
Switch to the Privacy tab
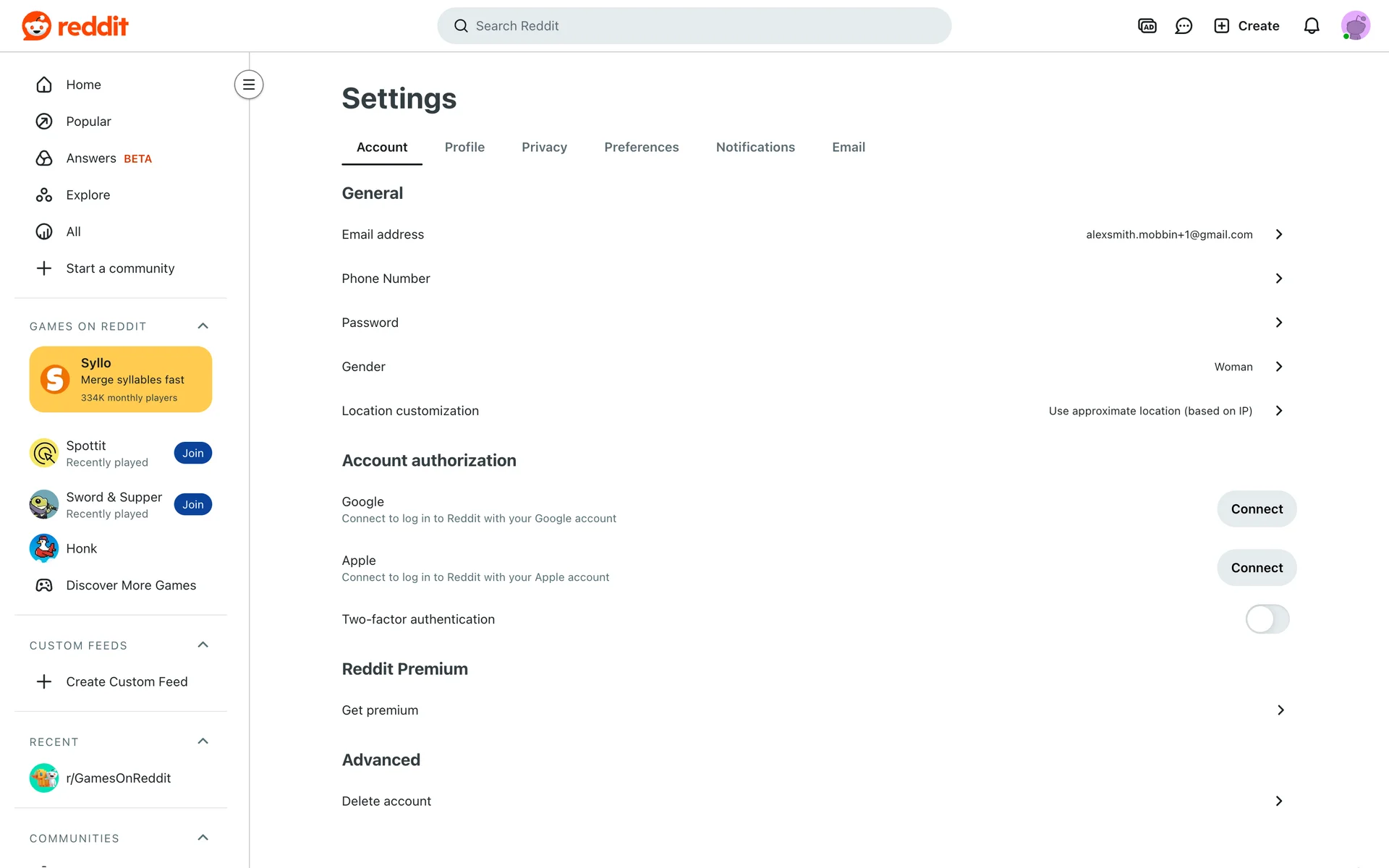point(544,148)
